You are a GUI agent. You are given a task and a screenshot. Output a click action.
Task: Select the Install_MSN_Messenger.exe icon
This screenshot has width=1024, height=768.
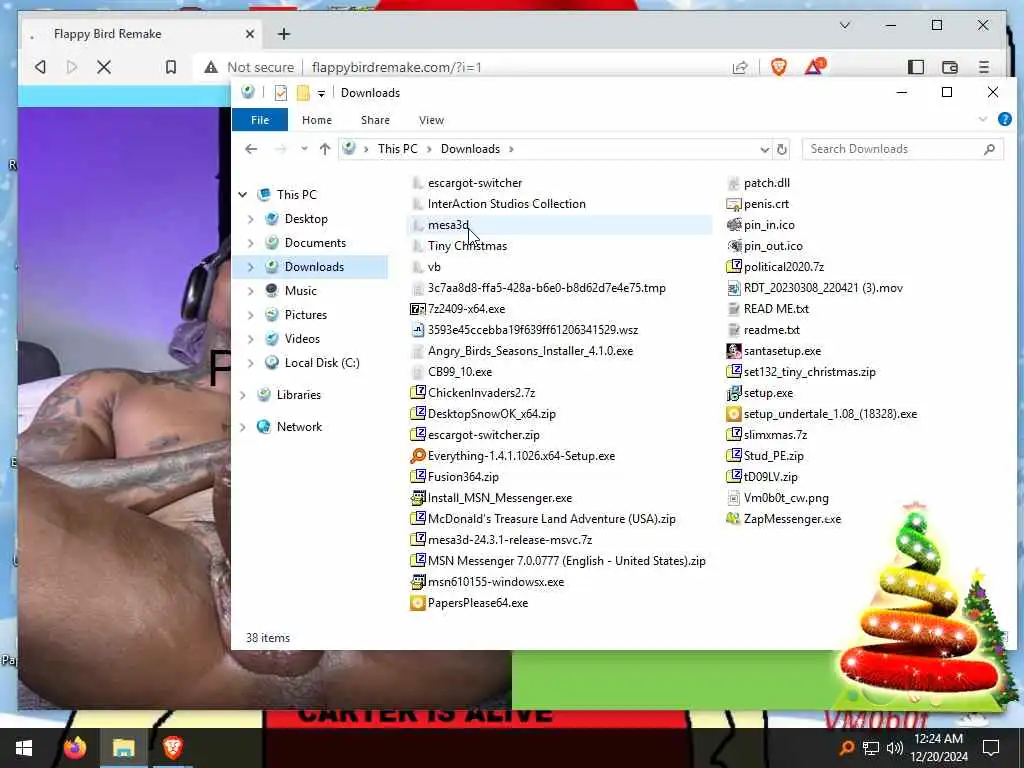417,498
